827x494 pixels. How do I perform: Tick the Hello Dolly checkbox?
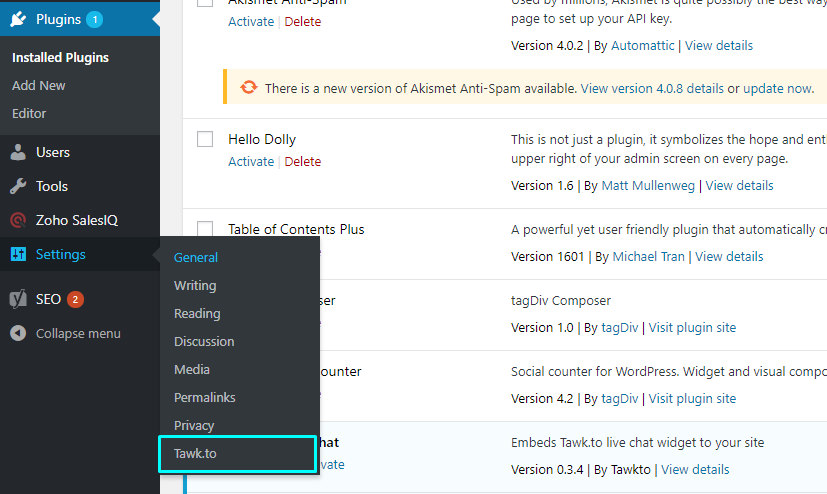pyautogui.click(x=205, y=139)
